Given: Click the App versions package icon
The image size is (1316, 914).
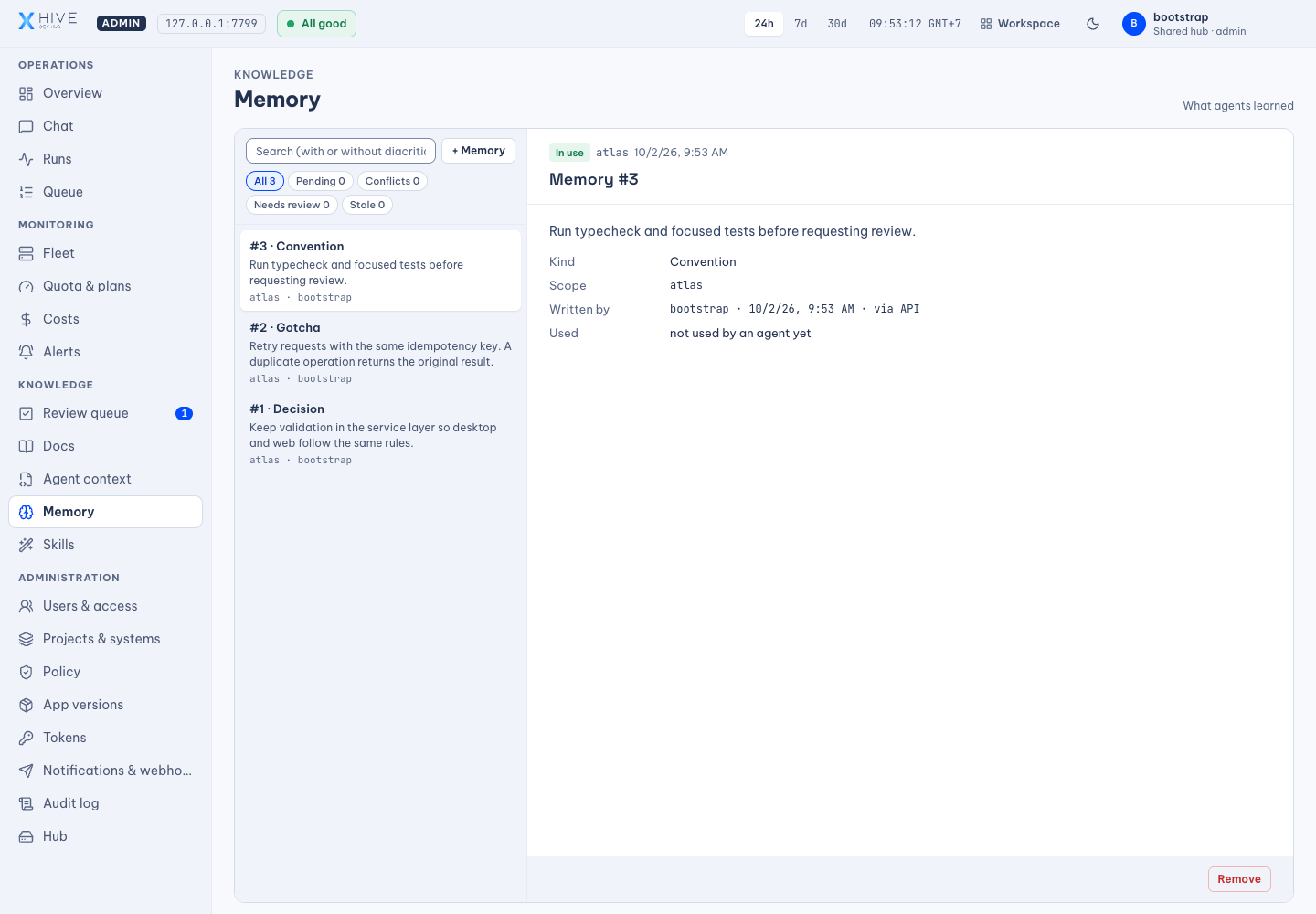Looking at the screenshot, I should pyautogui.click(x=27, y=705).
